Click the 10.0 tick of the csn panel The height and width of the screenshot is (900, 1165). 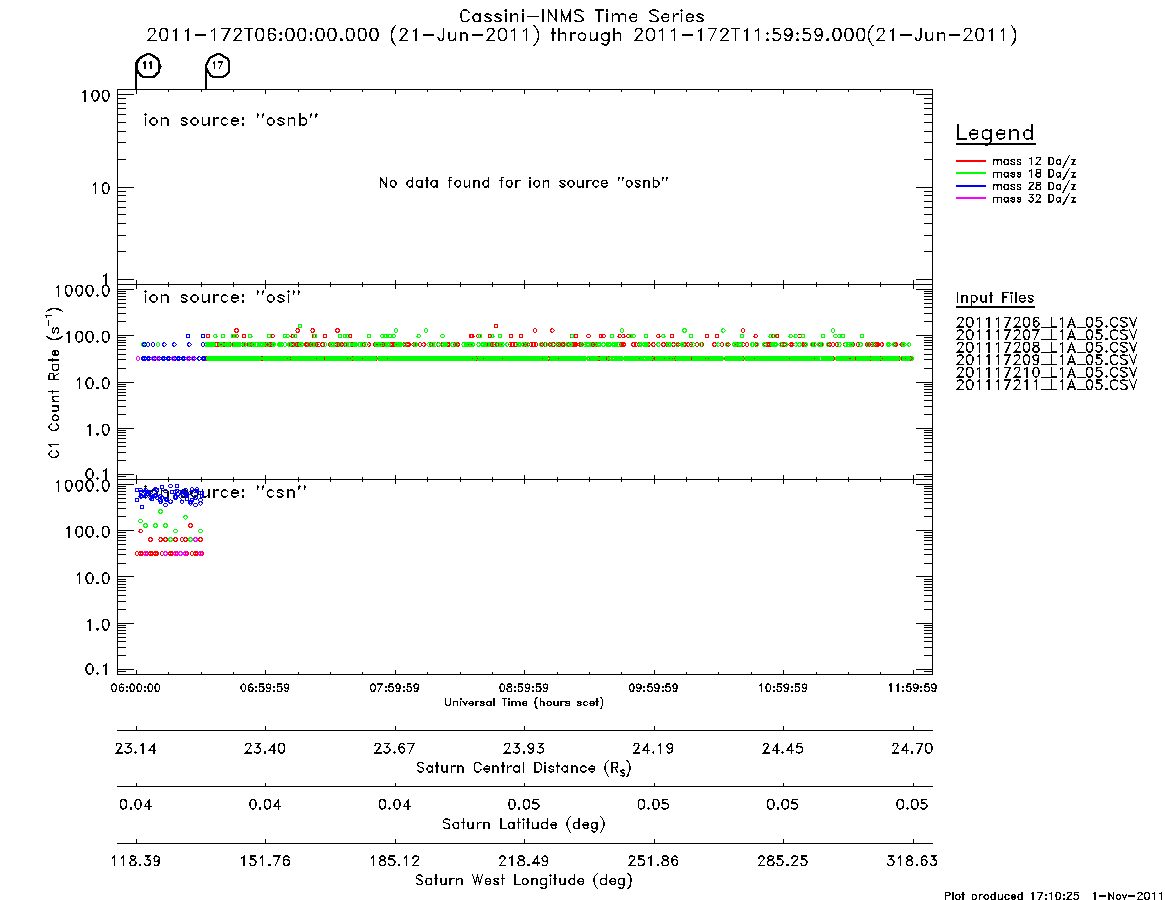pos(93,578)
